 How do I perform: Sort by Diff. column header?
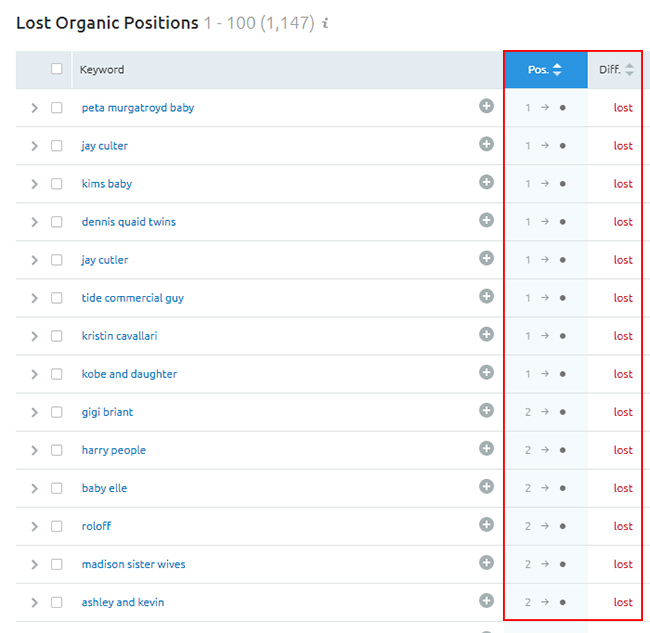click(x=615, y=70)
